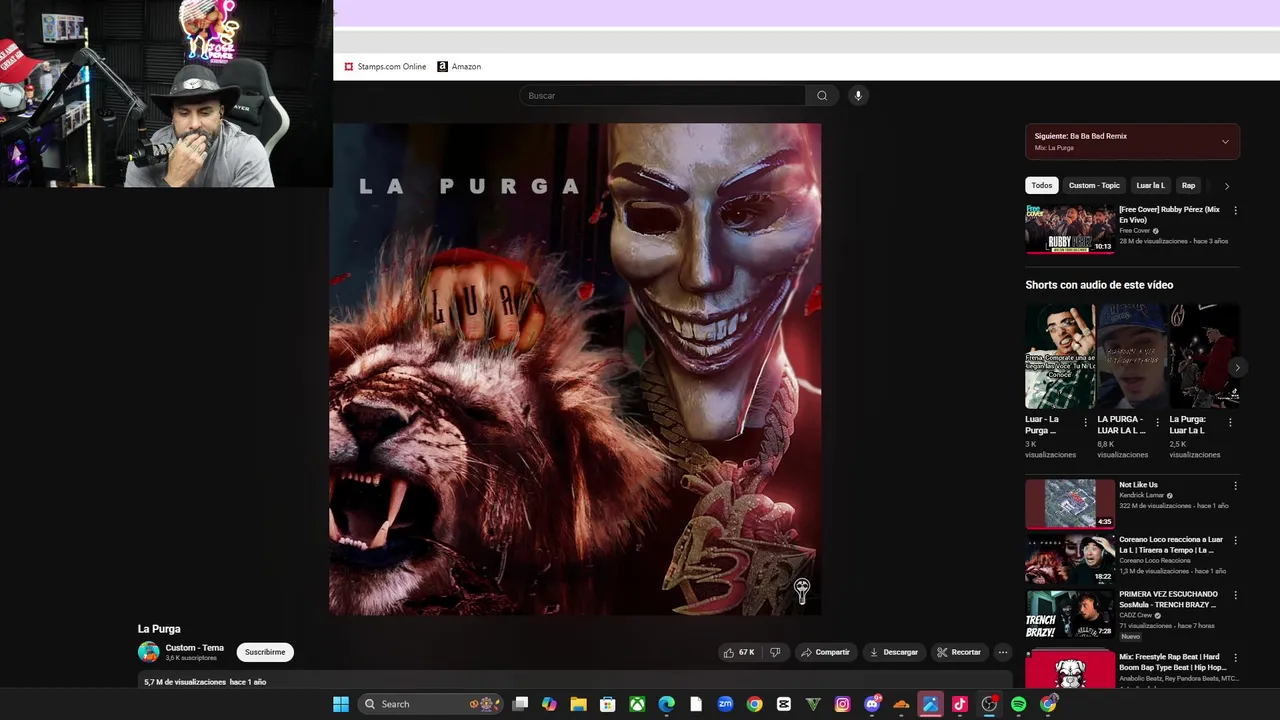Click the Descargar download button

[893, 652]
